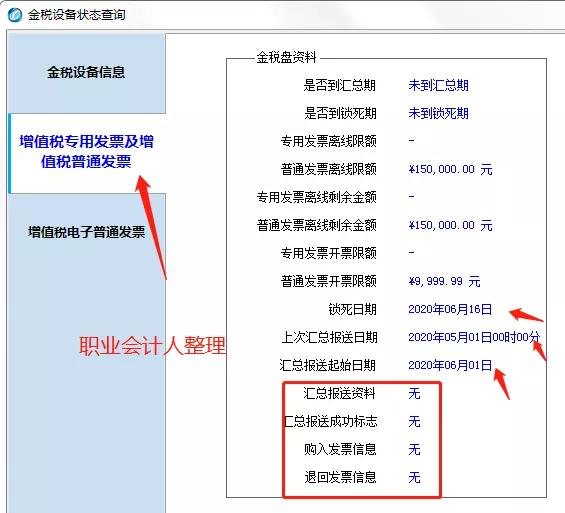This screenshot has width=565, height=513.
Task: Click the app icon in title bar
Action: click(x=15, y=15)
